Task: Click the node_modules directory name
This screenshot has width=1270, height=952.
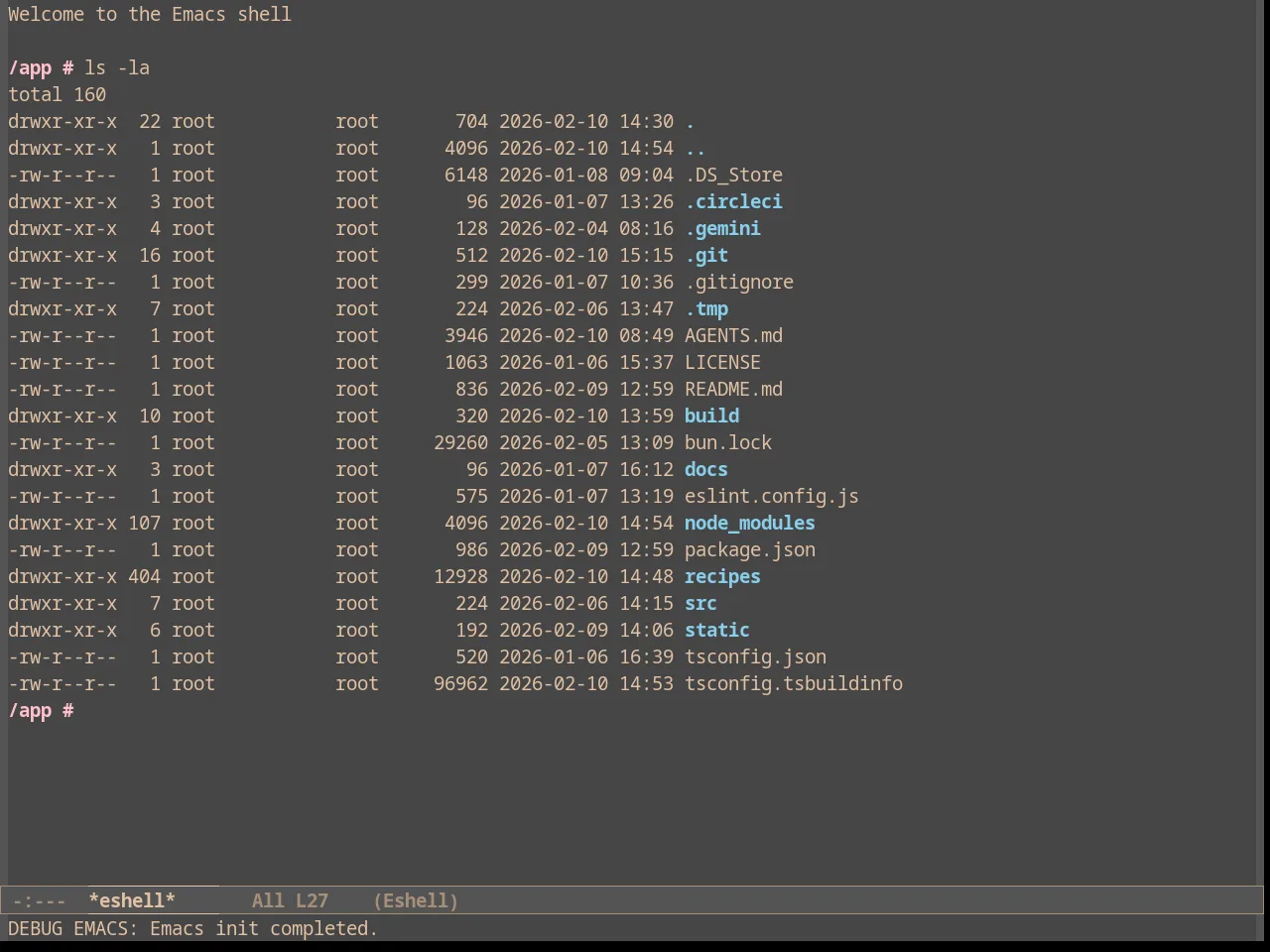Action: [750, 523]
